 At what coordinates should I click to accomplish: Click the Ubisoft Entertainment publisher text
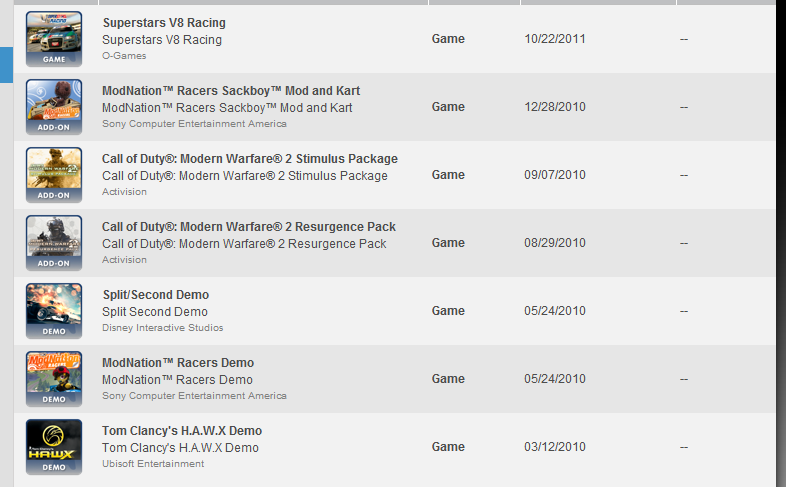click(x=153, y=464)
